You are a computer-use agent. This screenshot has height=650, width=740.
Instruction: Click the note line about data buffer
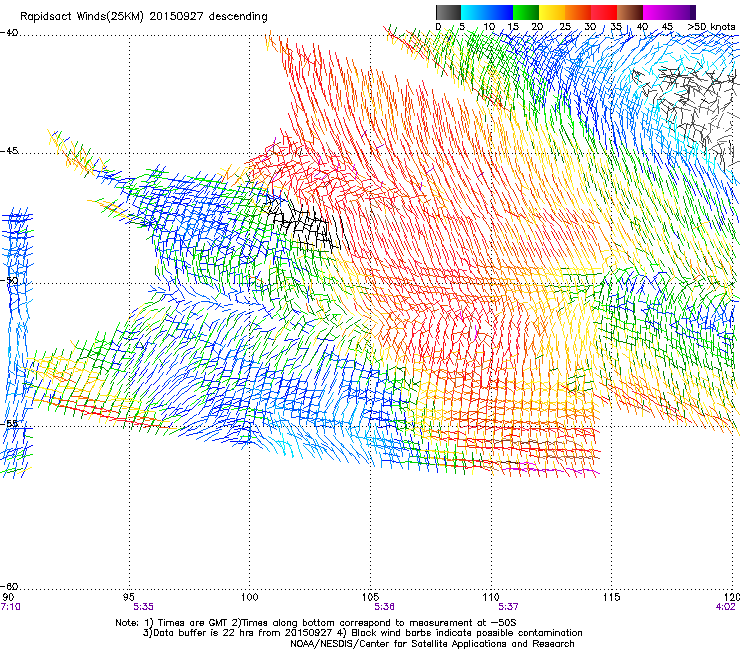coord(362,633)
